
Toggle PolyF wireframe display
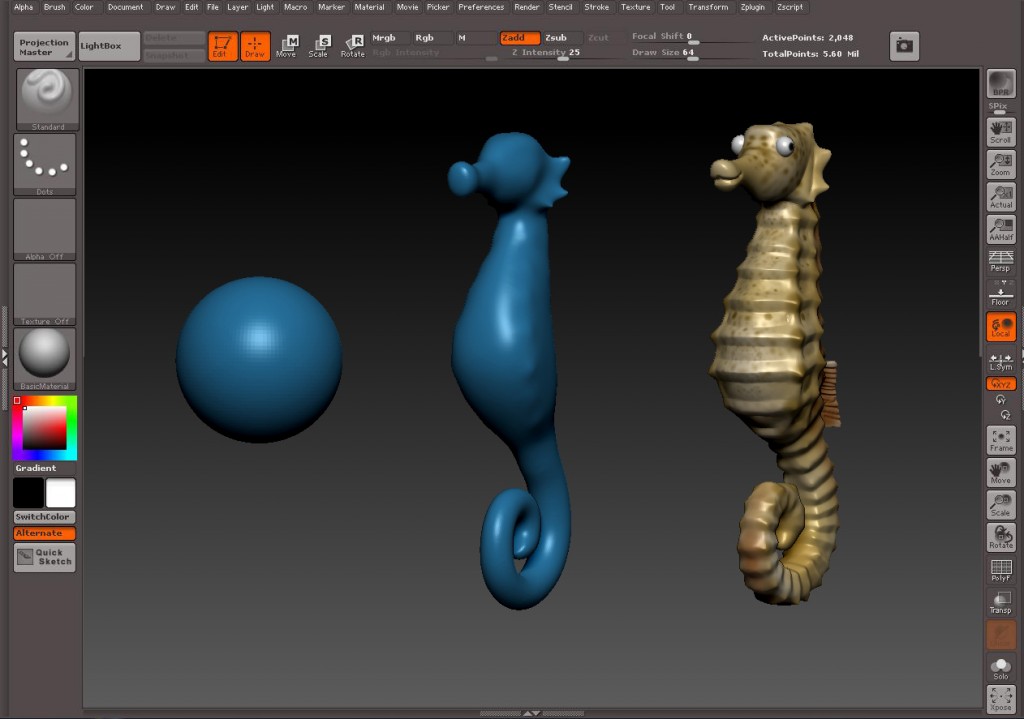[x=1000, y=571]
